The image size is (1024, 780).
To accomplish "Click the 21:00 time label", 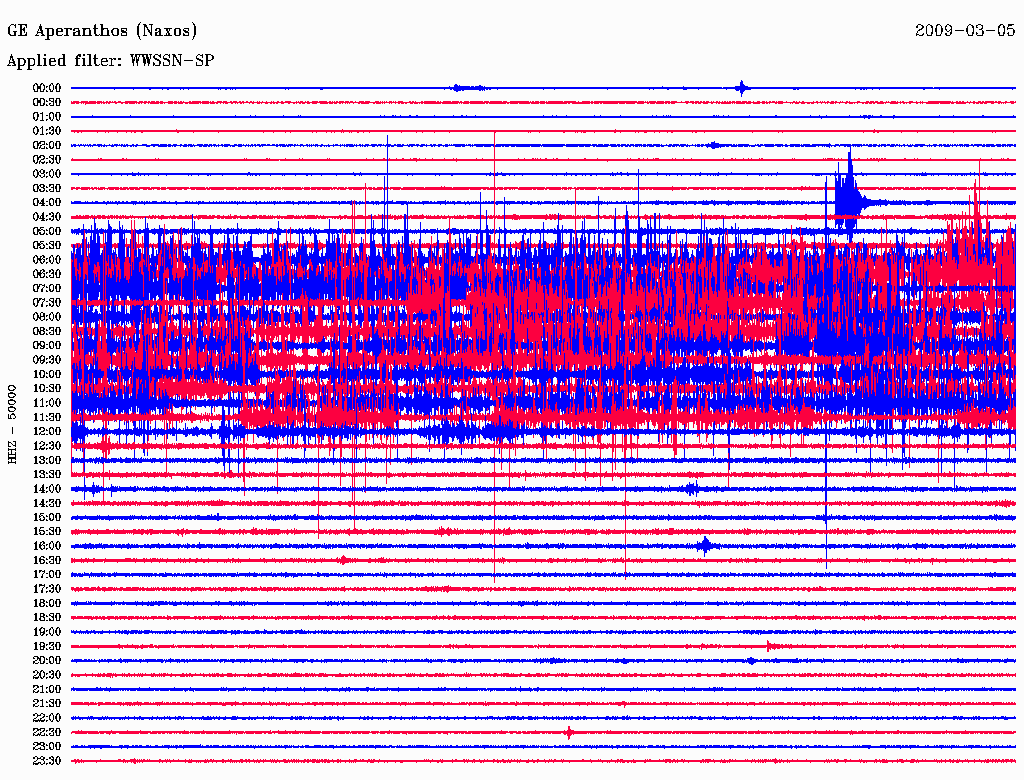I will point(47,689).
